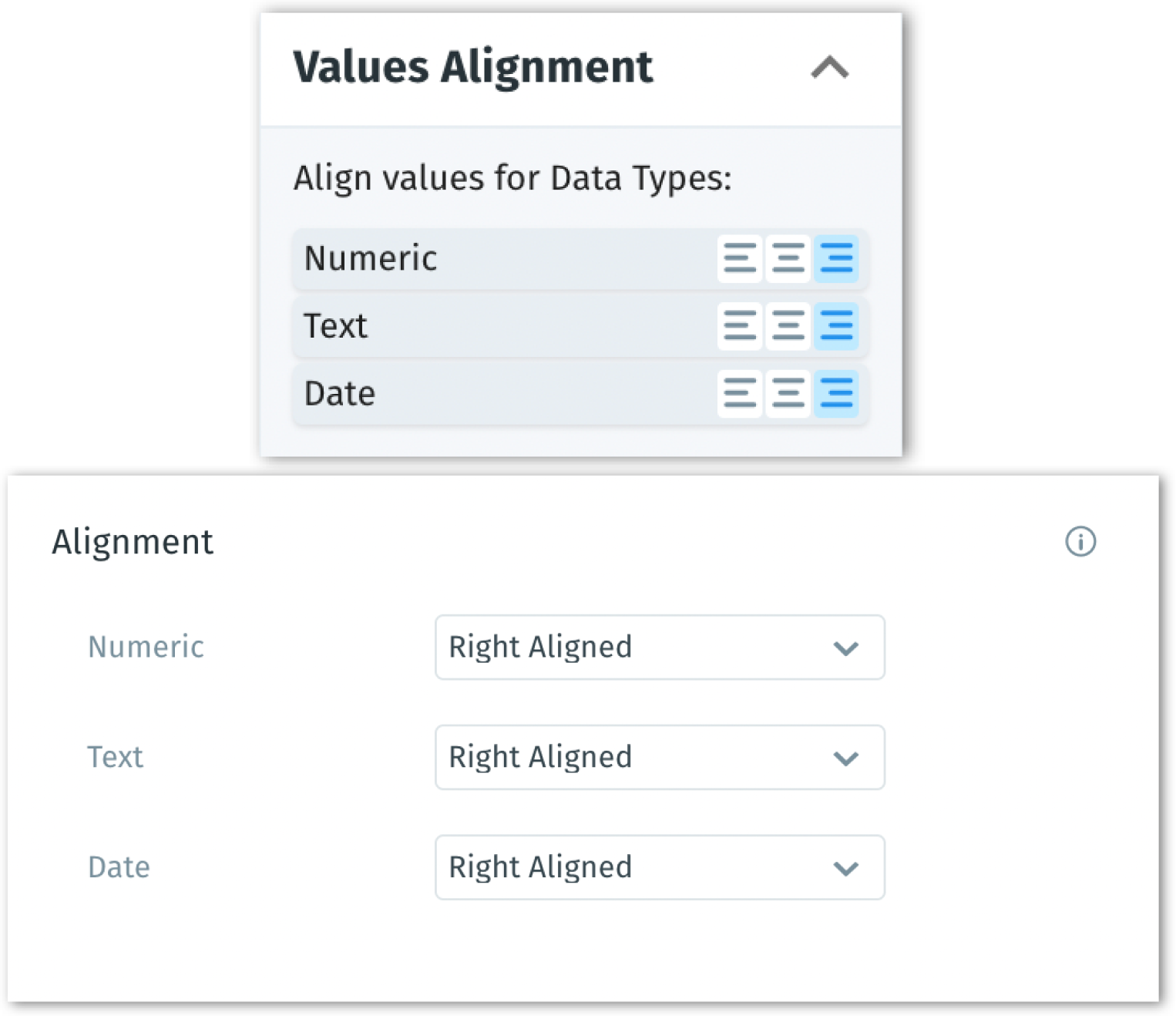Set Numeric values to left alignment icon
The width and height of the screenshot is (1176, 1016).
tap(740, 258)
